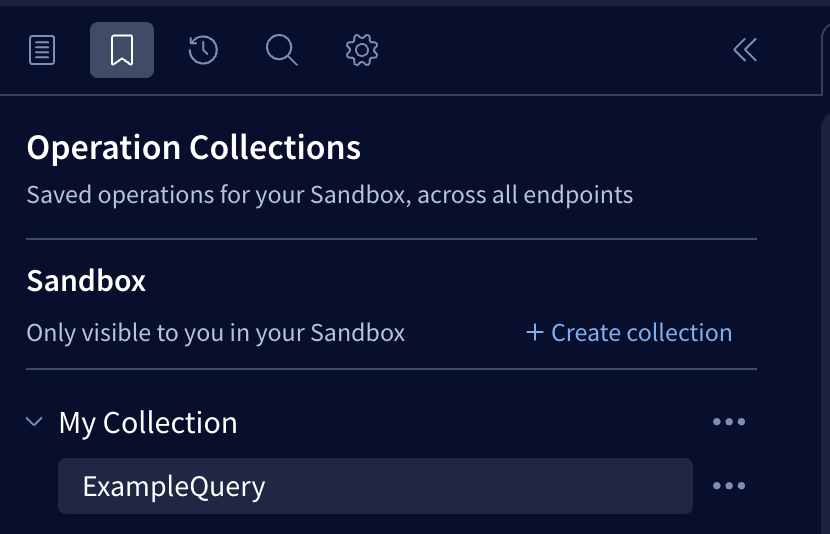Open the ExampleQuery three-dot options menu
Image resolution: width=830 pixels, height=534 pixels.
click(729, 486)
